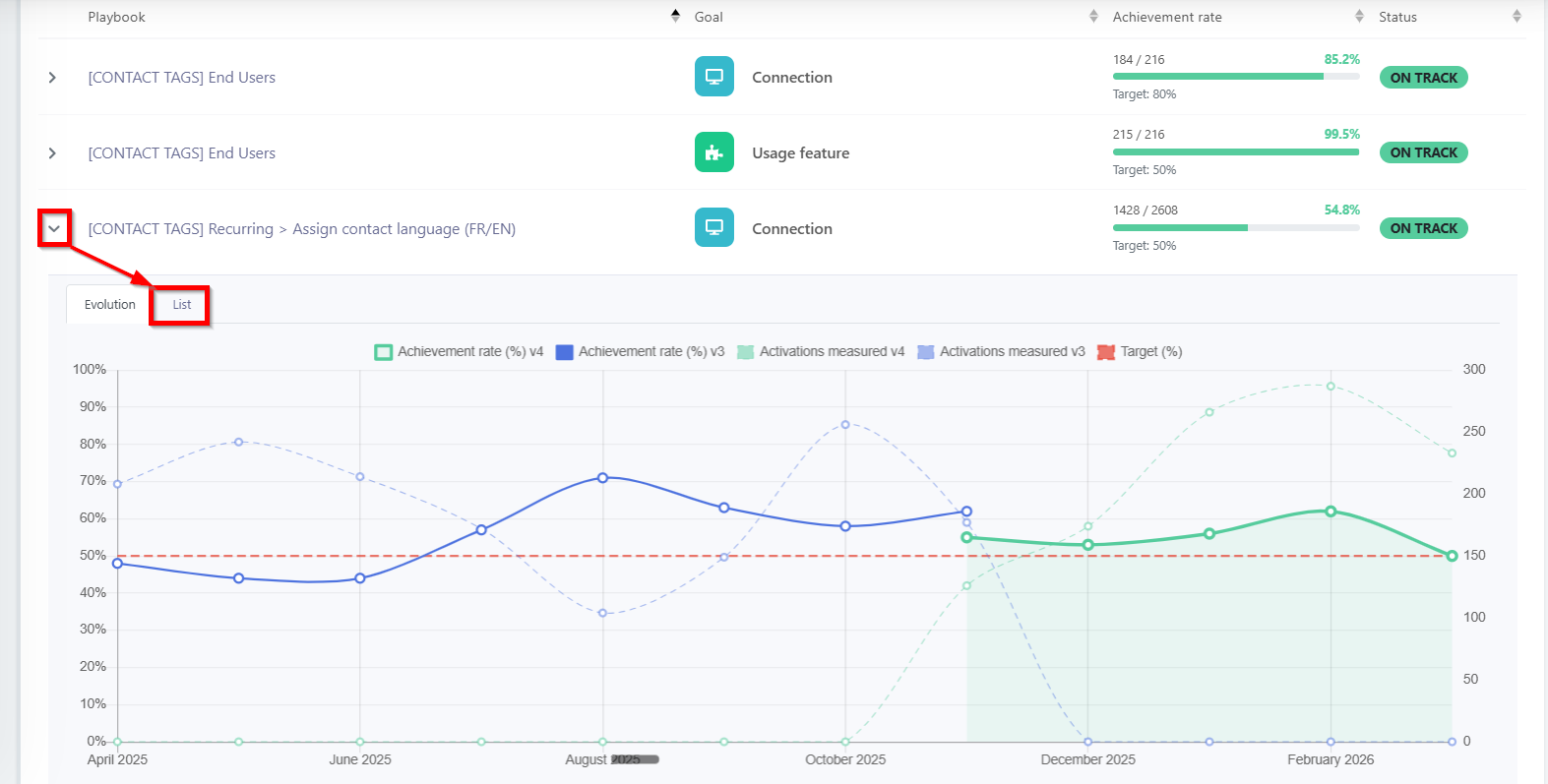Toggle Achievement rate (%) v4 legend series
This screenshot has height=784, width=1548.
pyautogui.click(x=459, y=351)
